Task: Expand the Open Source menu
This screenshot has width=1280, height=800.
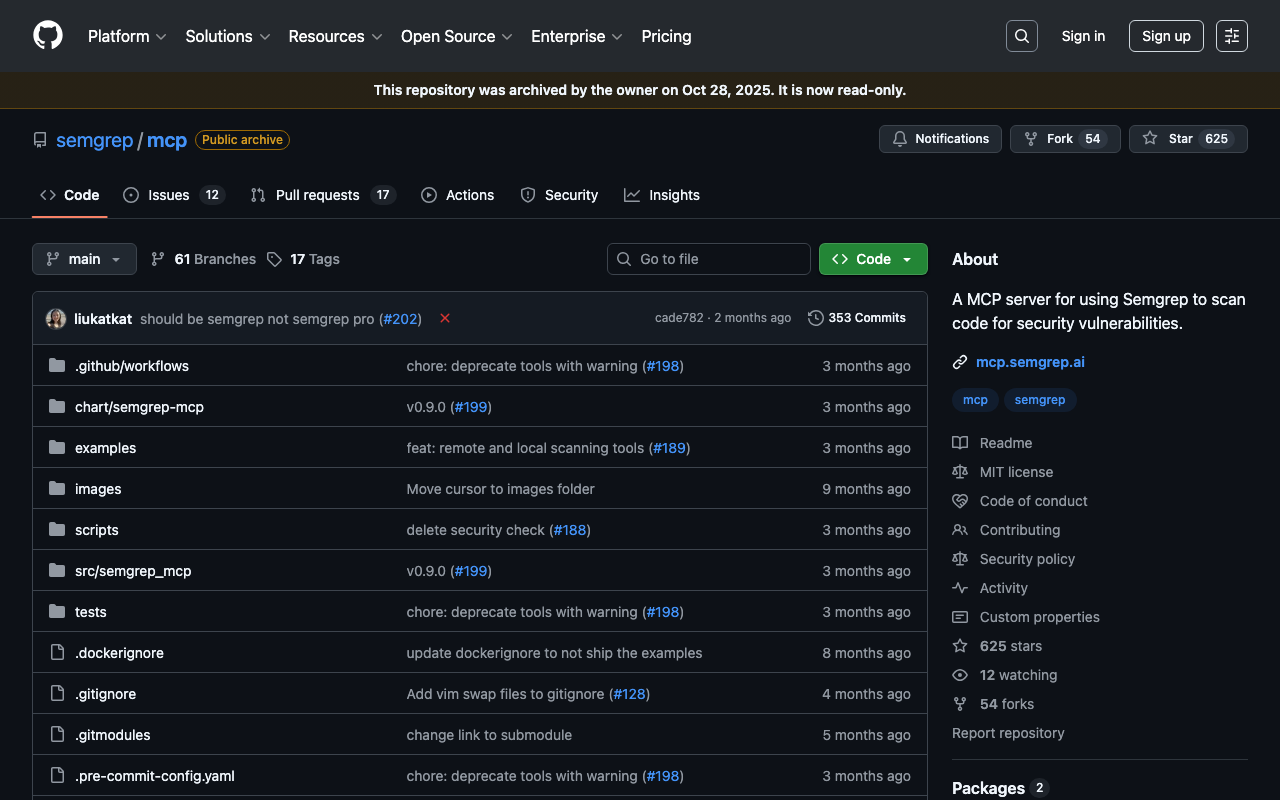Action: click(x=456, y=36)
